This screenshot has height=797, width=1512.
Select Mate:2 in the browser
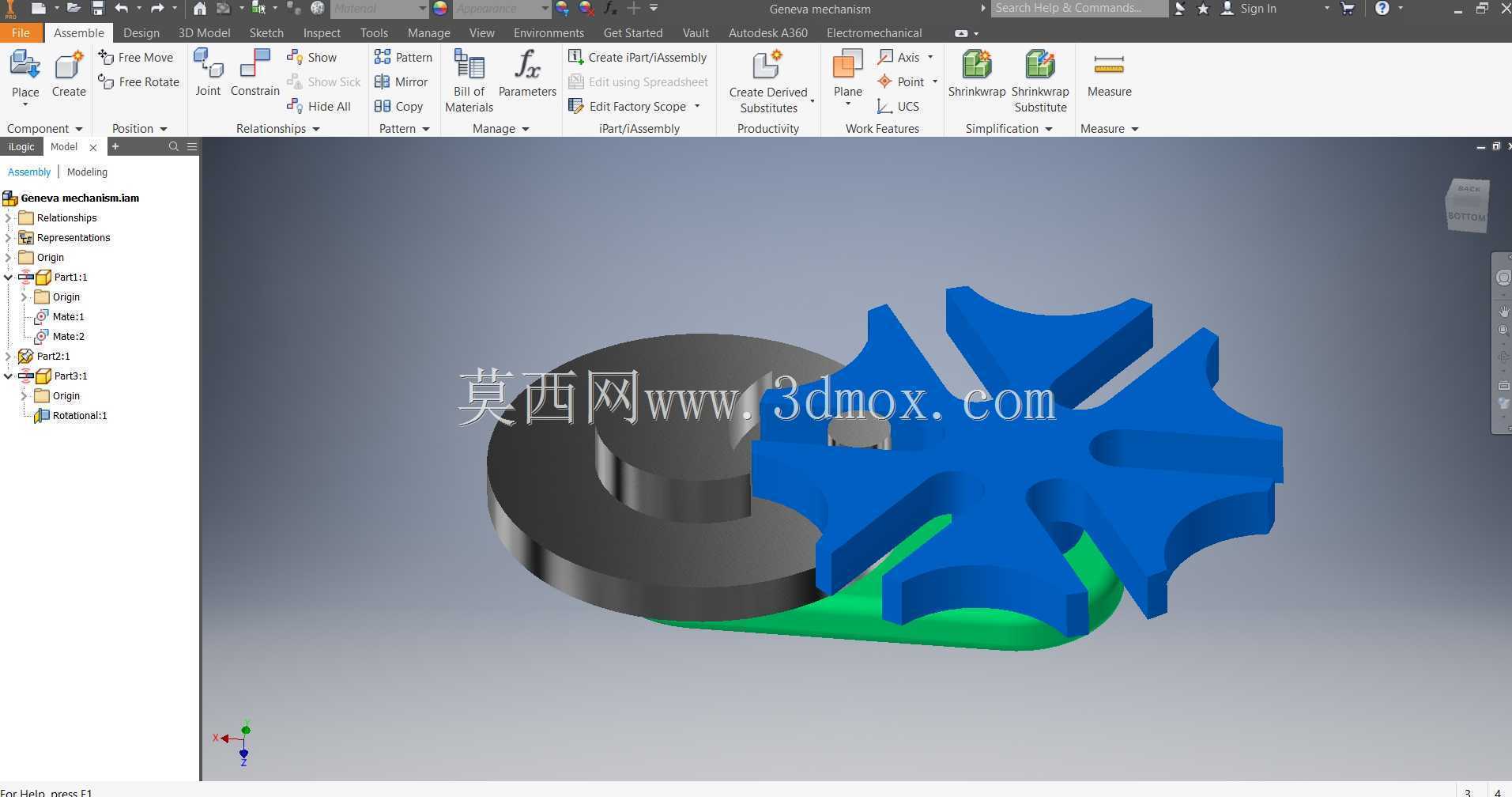[60, 336]
